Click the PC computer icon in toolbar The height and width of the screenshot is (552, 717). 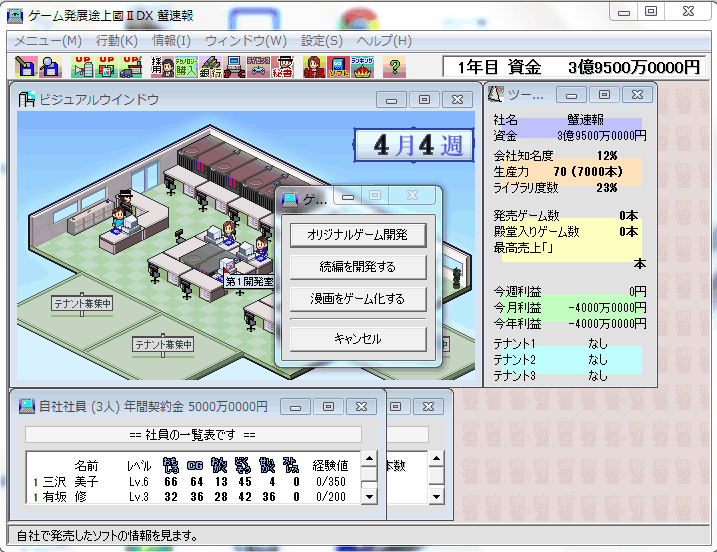[235, 67]
